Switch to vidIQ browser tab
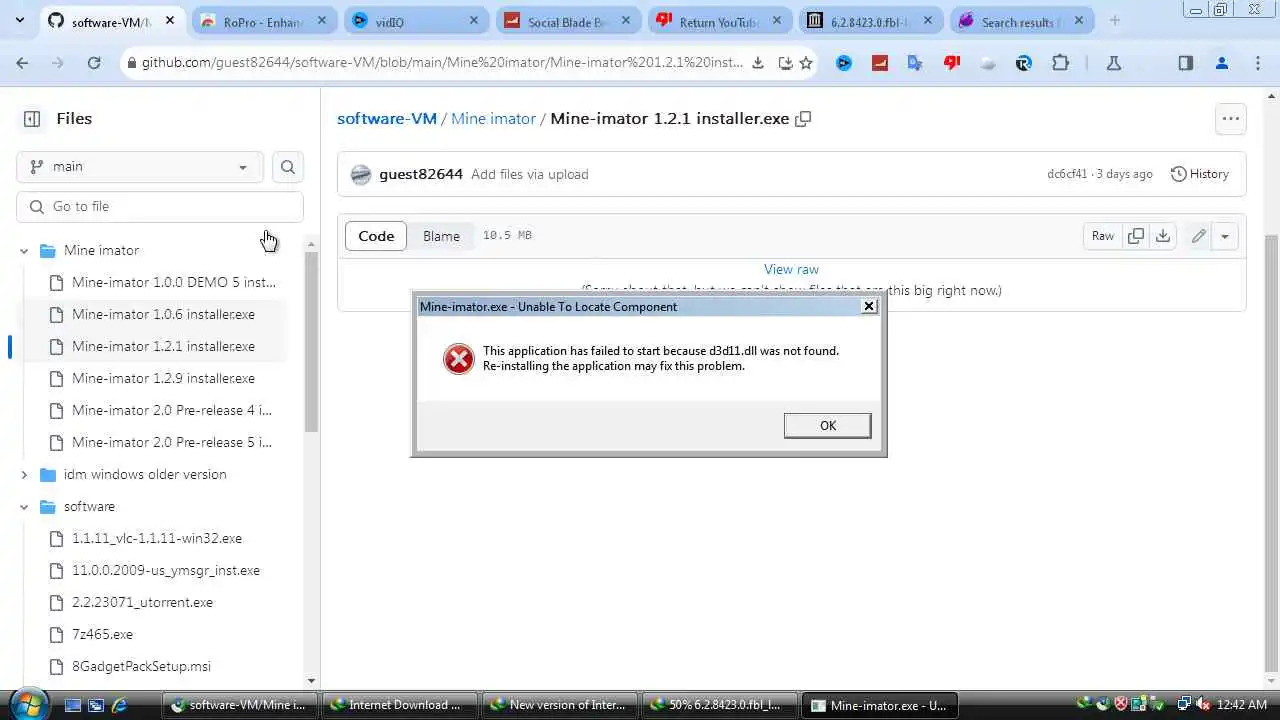Viewport: 1280px width, 720px height. (x=415, y=21)
